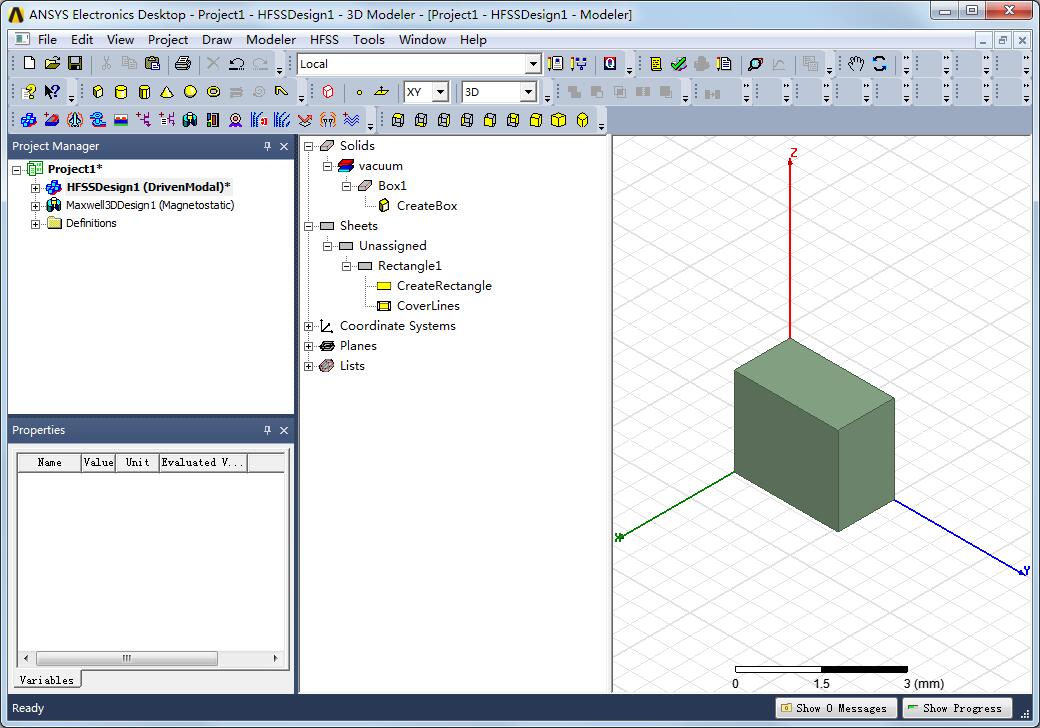The image size is (1040, 728).
Task: Click the Properties scrollbar right arrow
Action: click(275, 658)
